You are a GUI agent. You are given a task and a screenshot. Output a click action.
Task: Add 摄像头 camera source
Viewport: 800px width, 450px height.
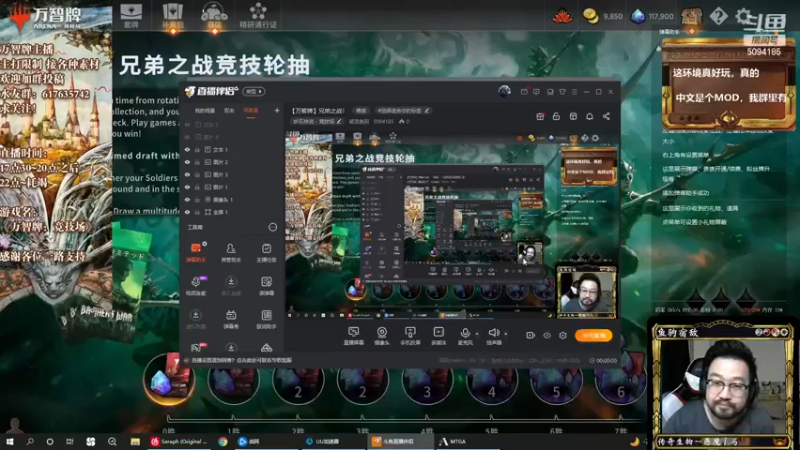[x=382, y=336]
